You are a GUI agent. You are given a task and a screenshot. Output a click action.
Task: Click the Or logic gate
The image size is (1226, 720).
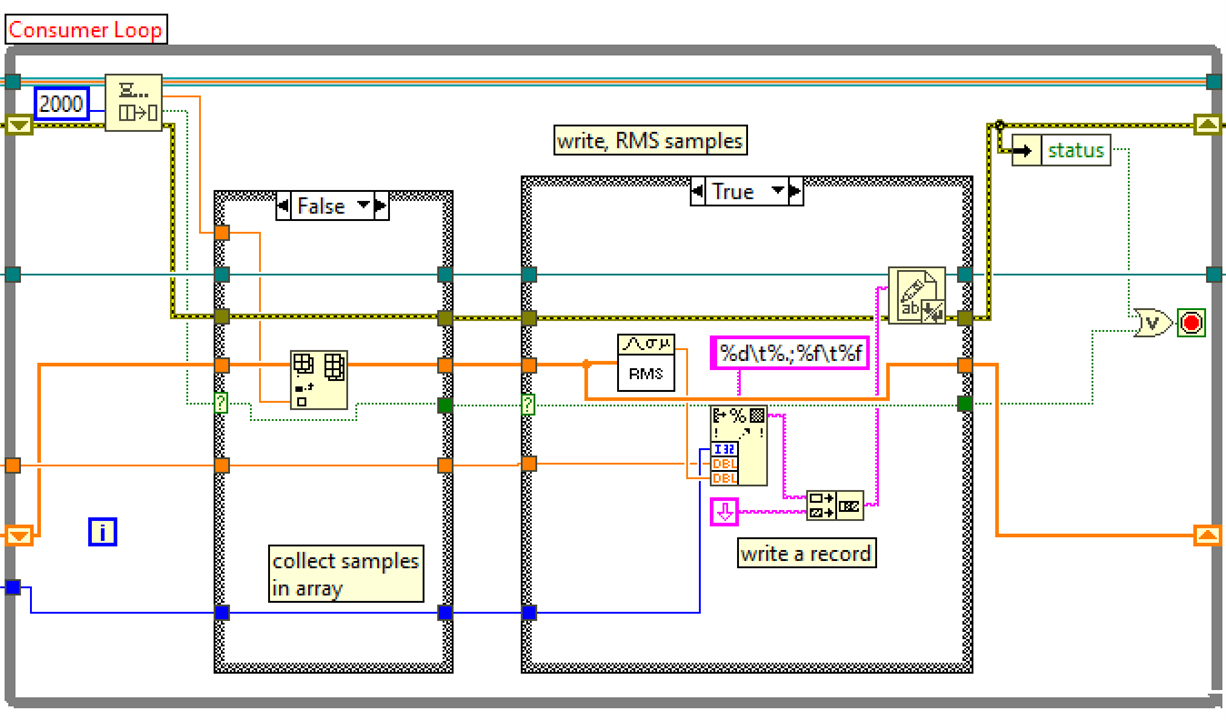coord(1151,323)
